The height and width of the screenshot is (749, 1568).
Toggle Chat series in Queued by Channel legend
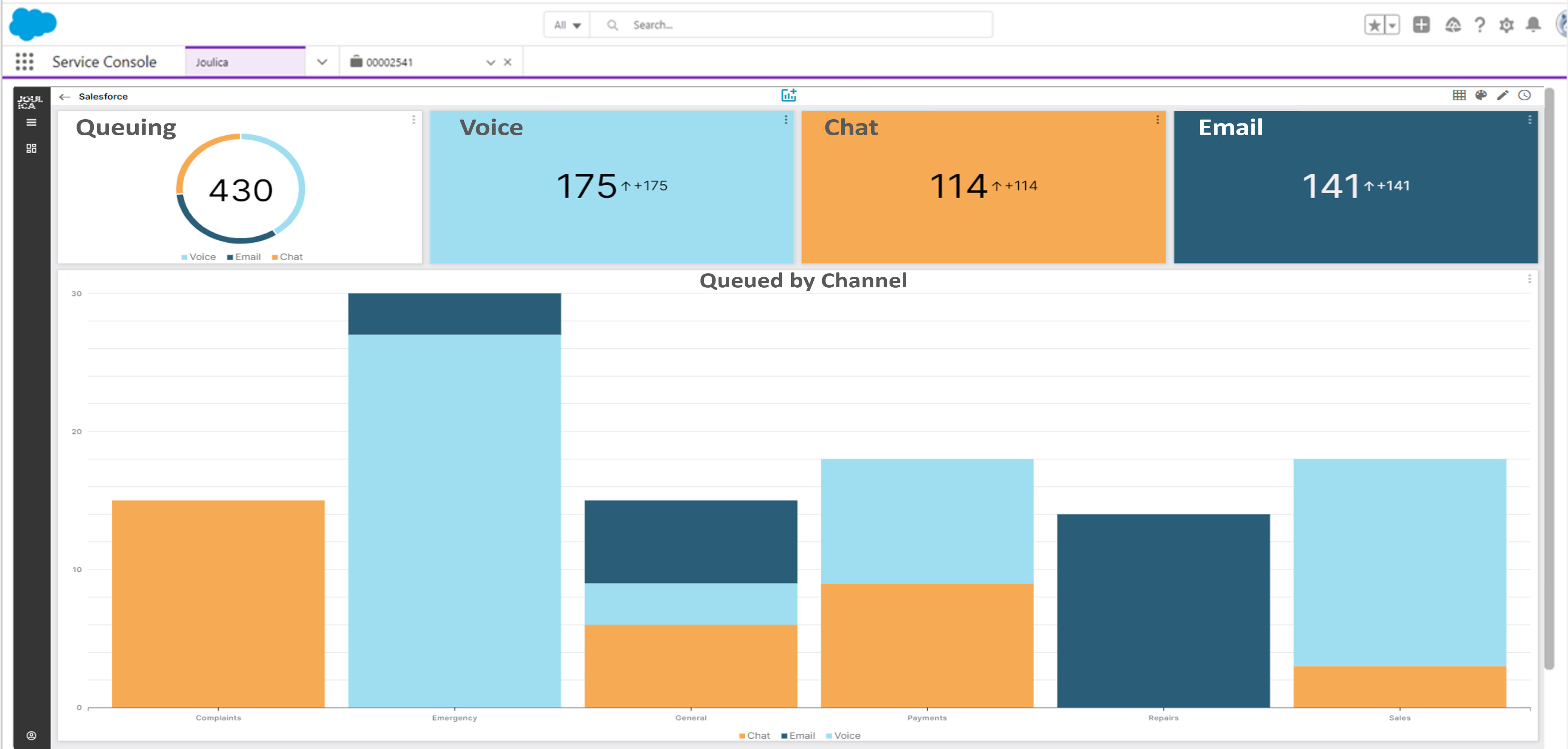tap(755, 735)
